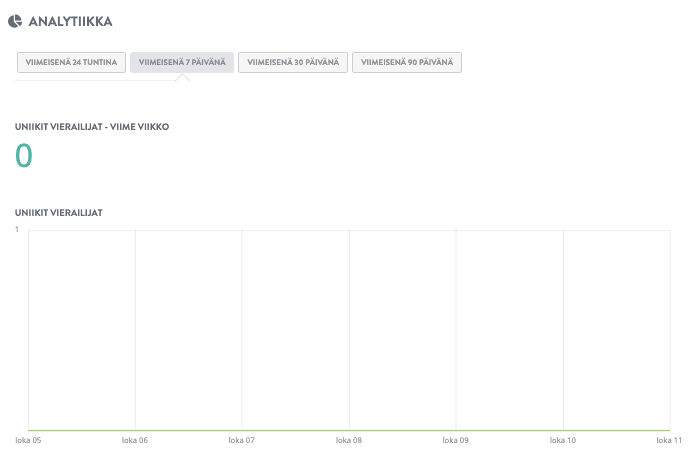Click the ANALYTIIKKA heading text
The image size is (691, 459).
coord(71,22)
